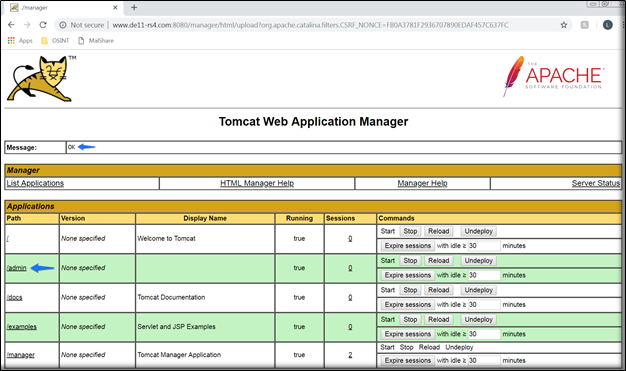The height and width of the screenshot is (371, 626).
Task: Undeploy the /admin application
Action: [x=479, y=261]
